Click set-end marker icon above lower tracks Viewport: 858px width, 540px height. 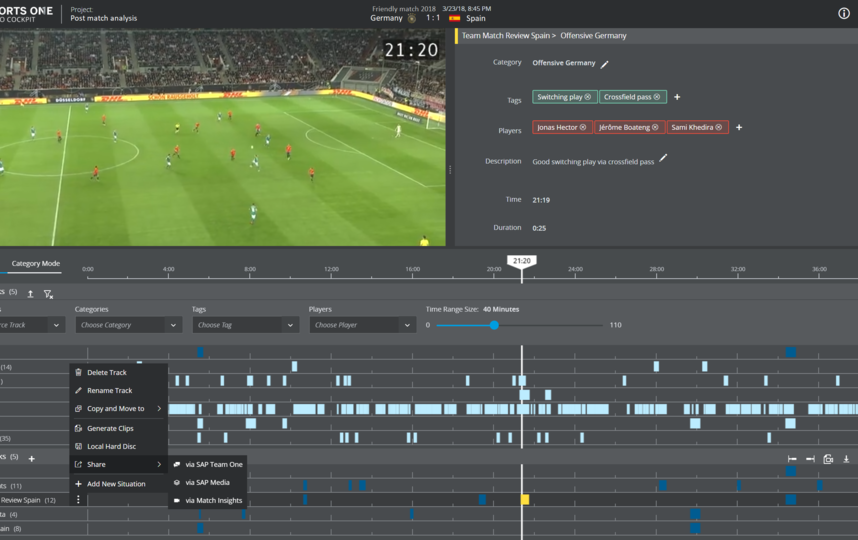(x=810, y=459)
